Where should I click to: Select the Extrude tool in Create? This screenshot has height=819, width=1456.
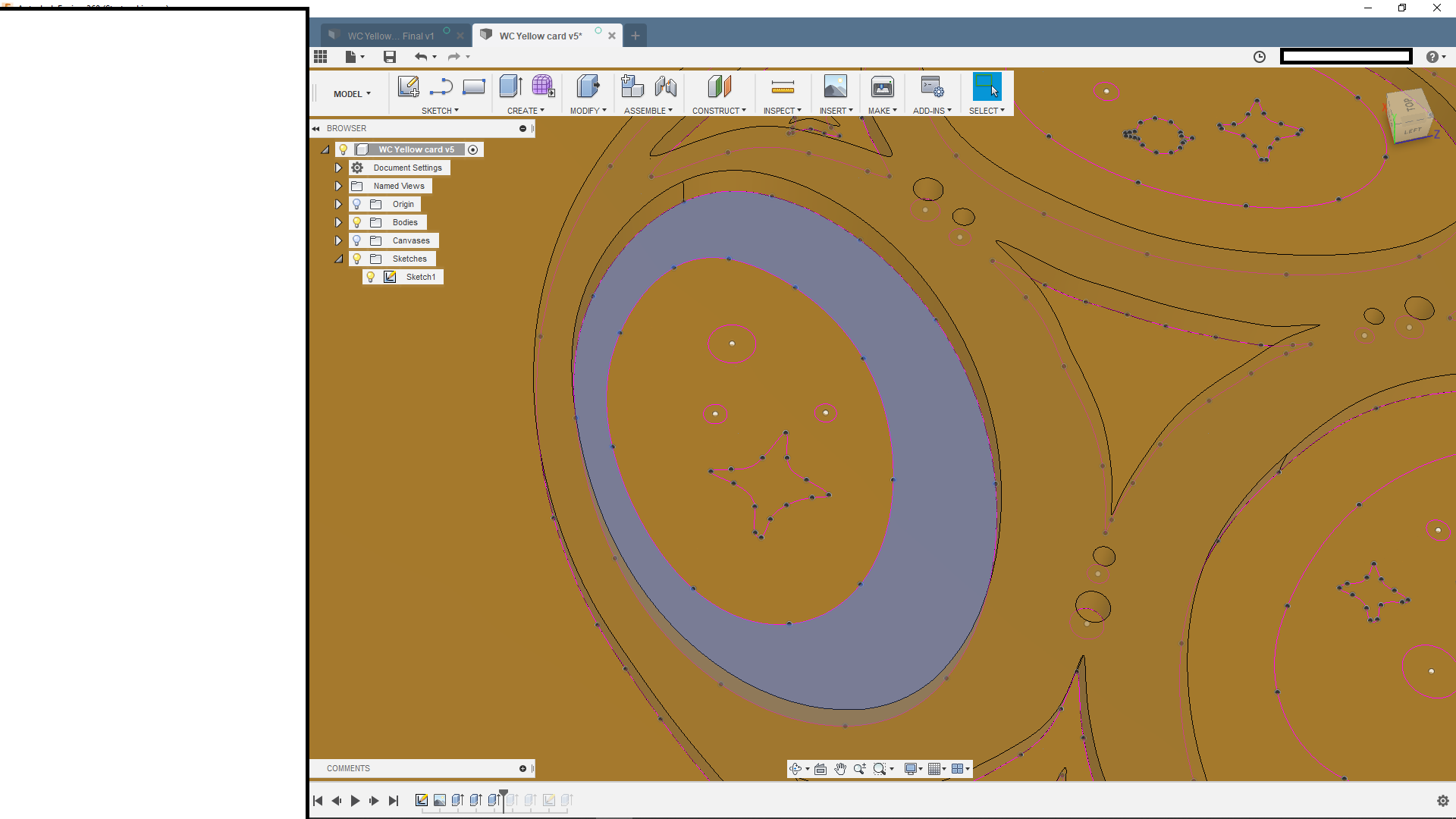[511, 86]
